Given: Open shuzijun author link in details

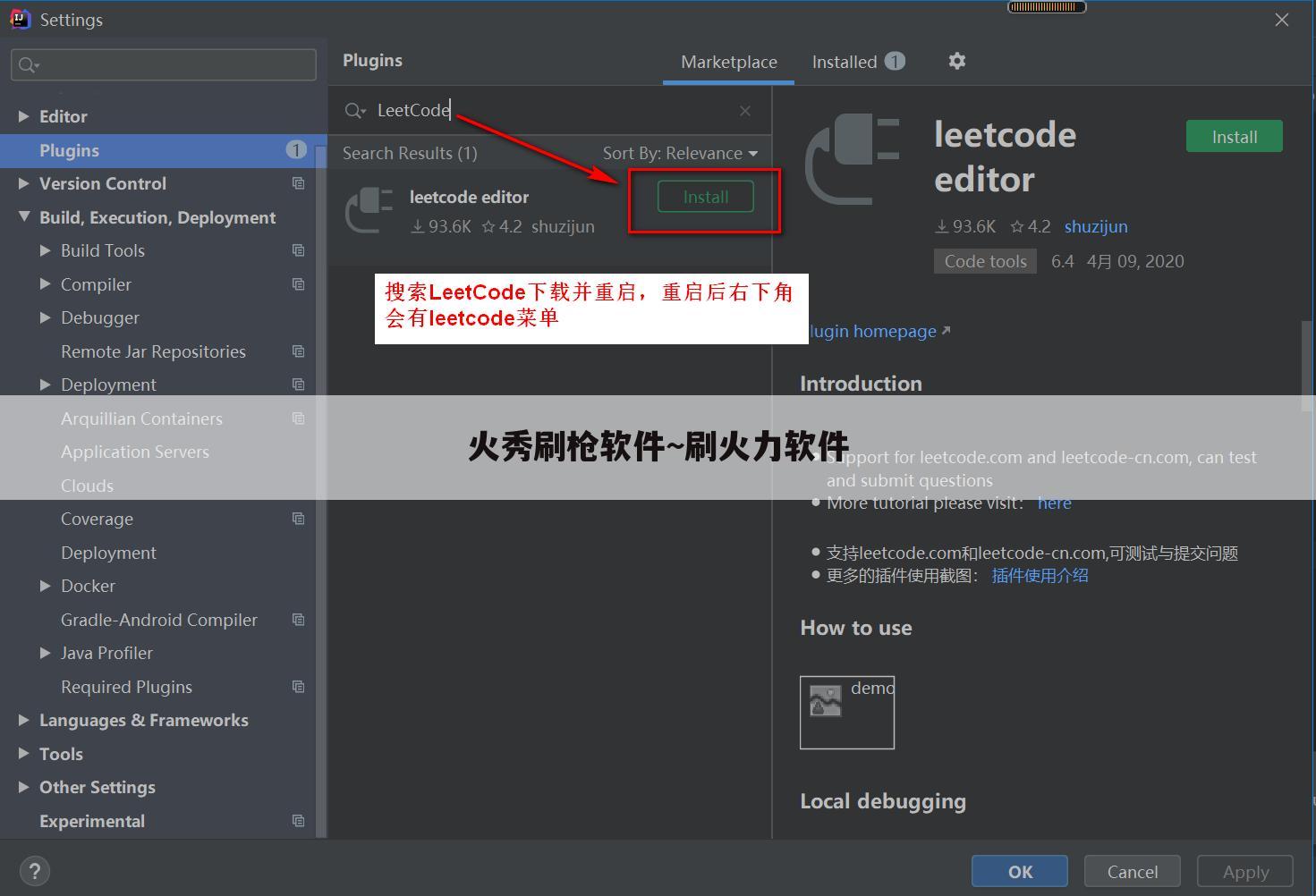Looking at the screenshot, I should coord(1096,226).
